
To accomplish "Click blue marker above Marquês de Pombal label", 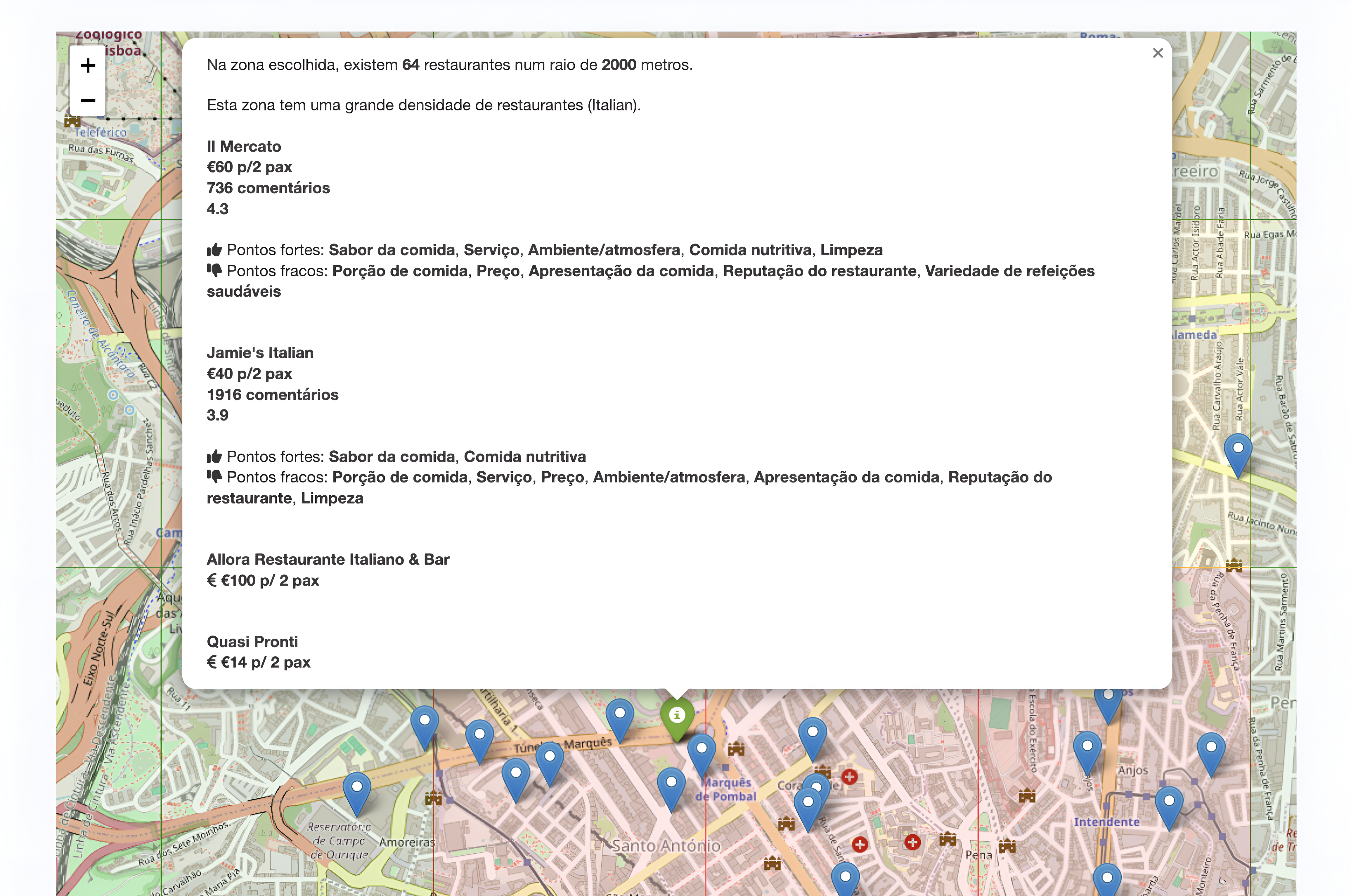I will pyautogui.click(x=702, y=751).
